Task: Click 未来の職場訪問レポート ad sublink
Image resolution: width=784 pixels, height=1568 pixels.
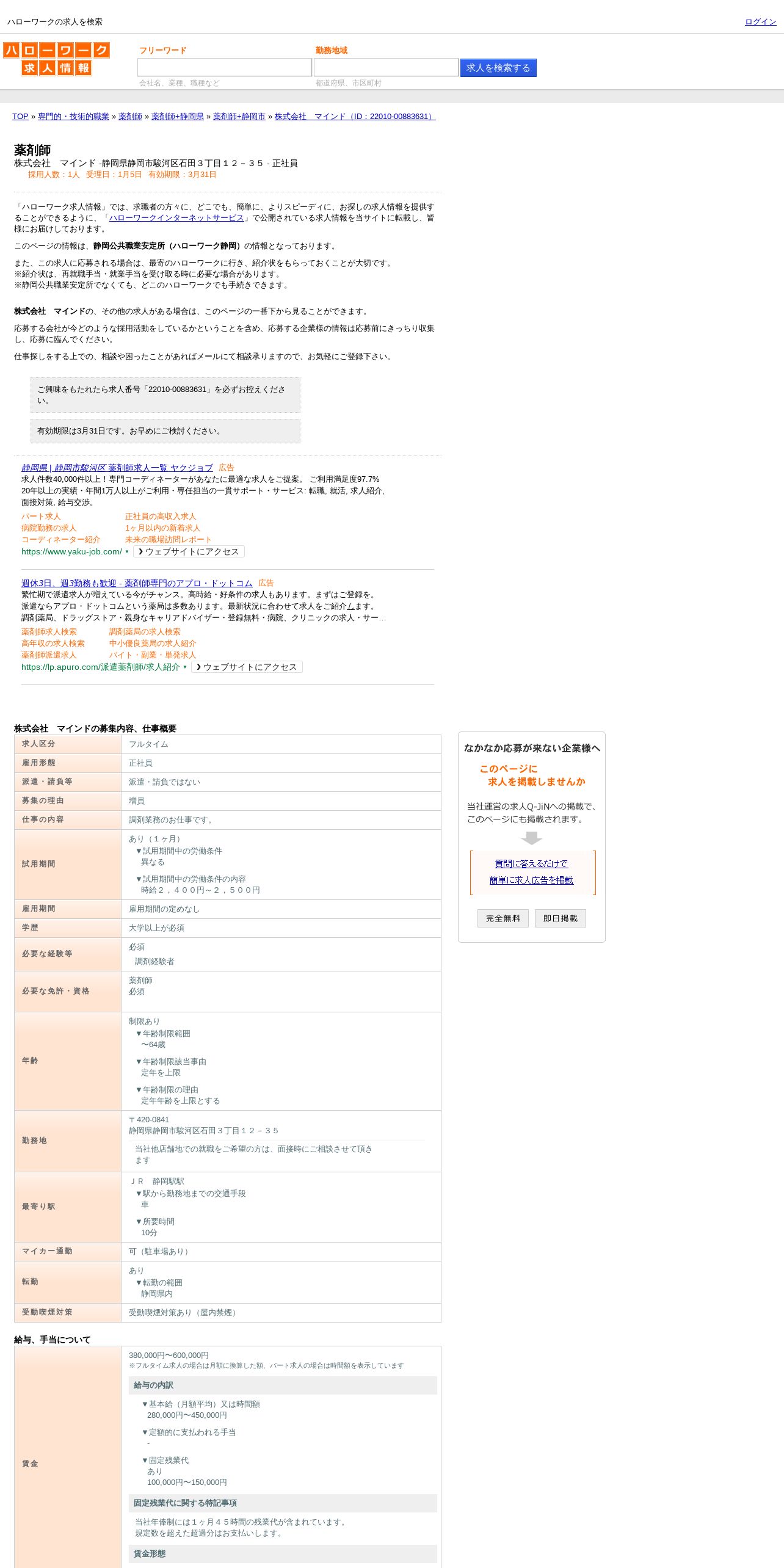Action: 169,540
